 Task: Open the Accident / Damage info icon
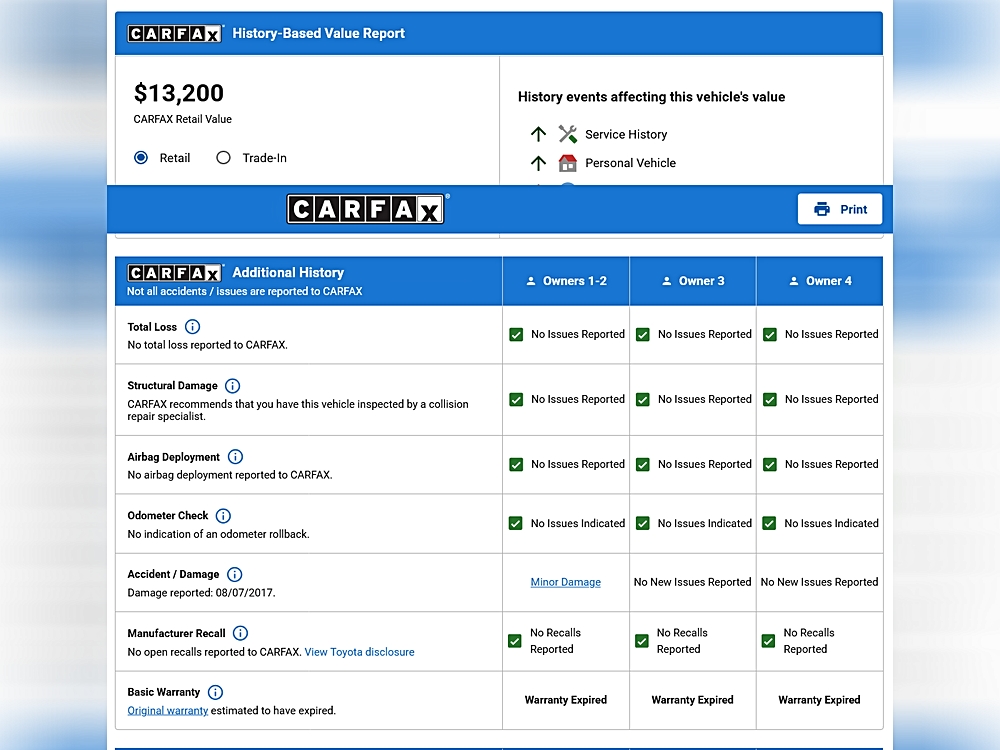[234, 575]
